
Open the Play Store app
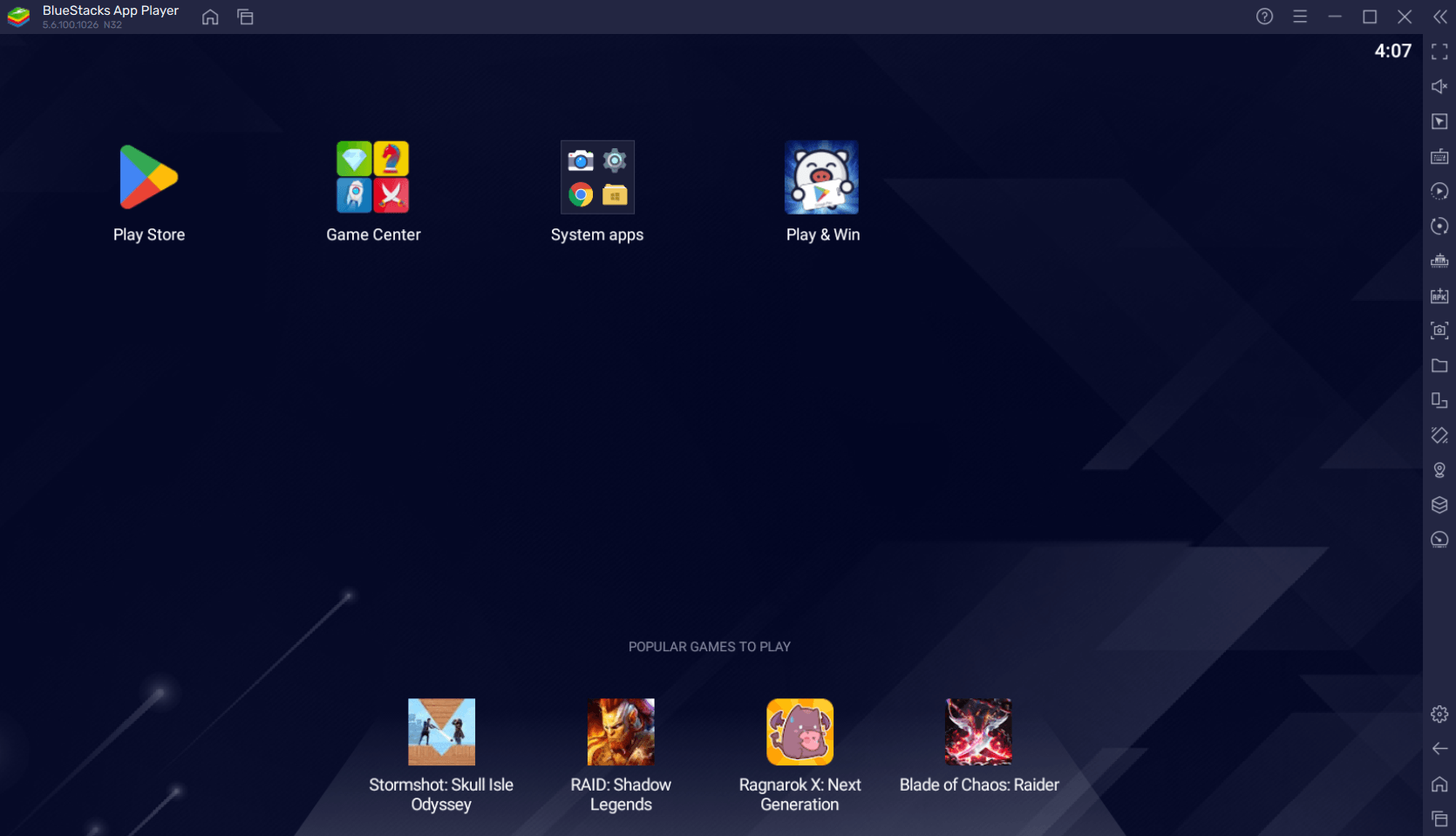tap(148, 178)
